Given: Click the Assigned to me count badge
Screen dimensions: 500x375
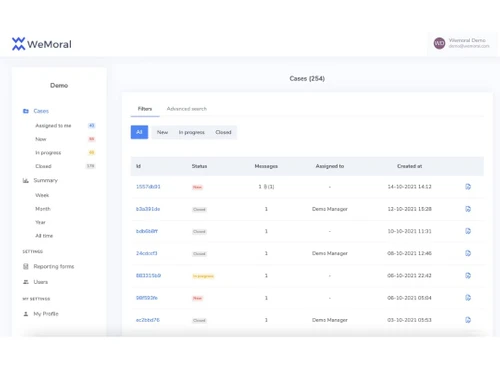Looking at the screenshot, I should pos(92,126).
